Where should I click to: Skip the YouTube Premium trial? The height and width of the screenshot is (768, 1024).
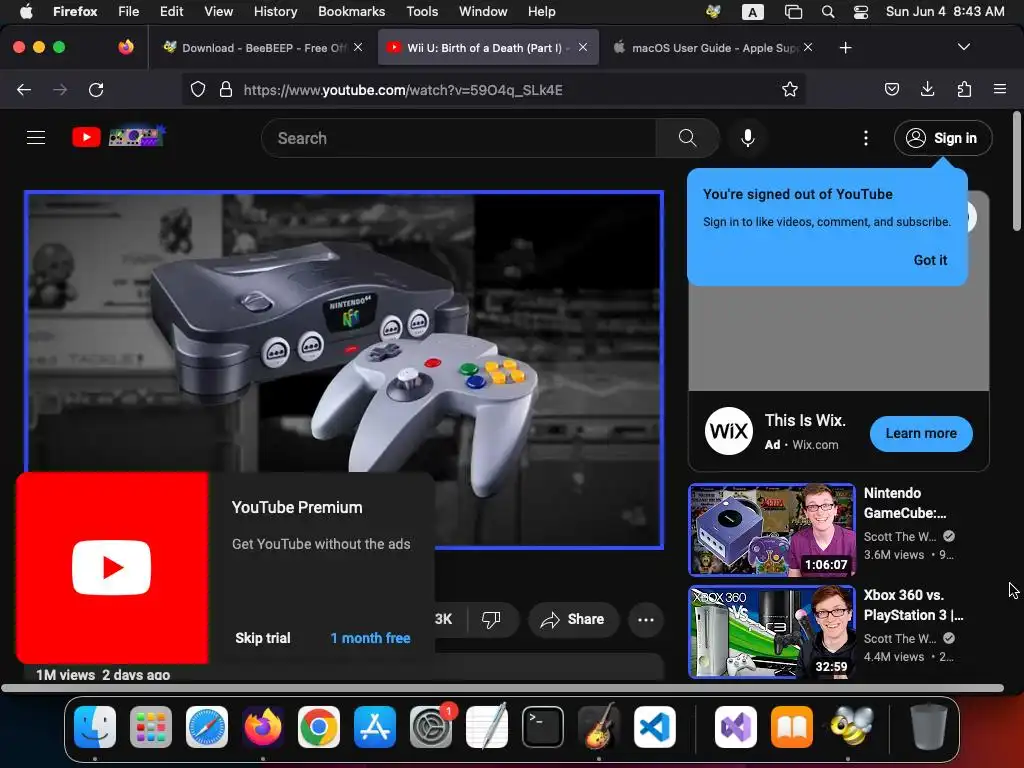263,638
